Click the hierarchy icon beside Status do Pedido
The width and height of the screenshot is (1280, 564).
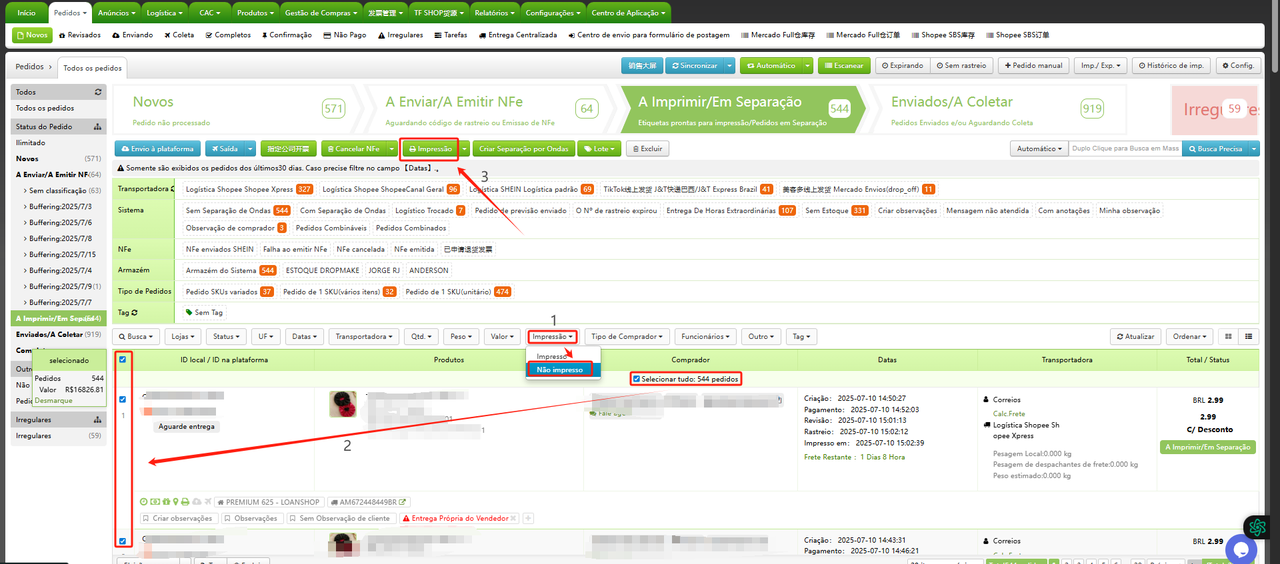(x=97, y=127)
